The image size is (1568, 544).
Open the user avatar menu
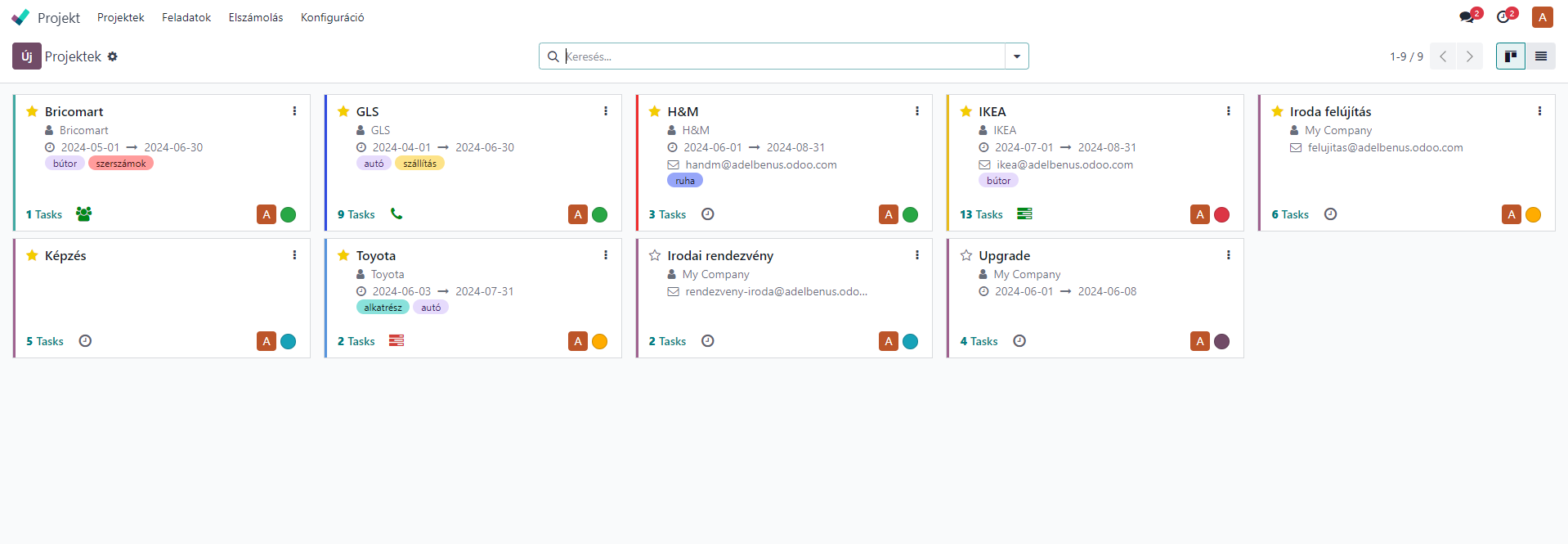(1543, 17)
